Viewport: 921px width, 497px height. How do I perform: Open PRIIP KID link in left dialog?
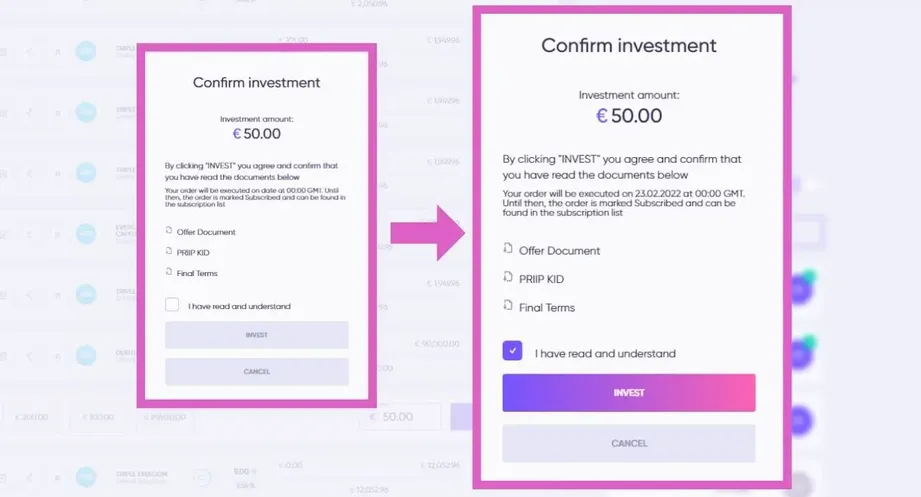pyautogui.click(x=193, y=253)
